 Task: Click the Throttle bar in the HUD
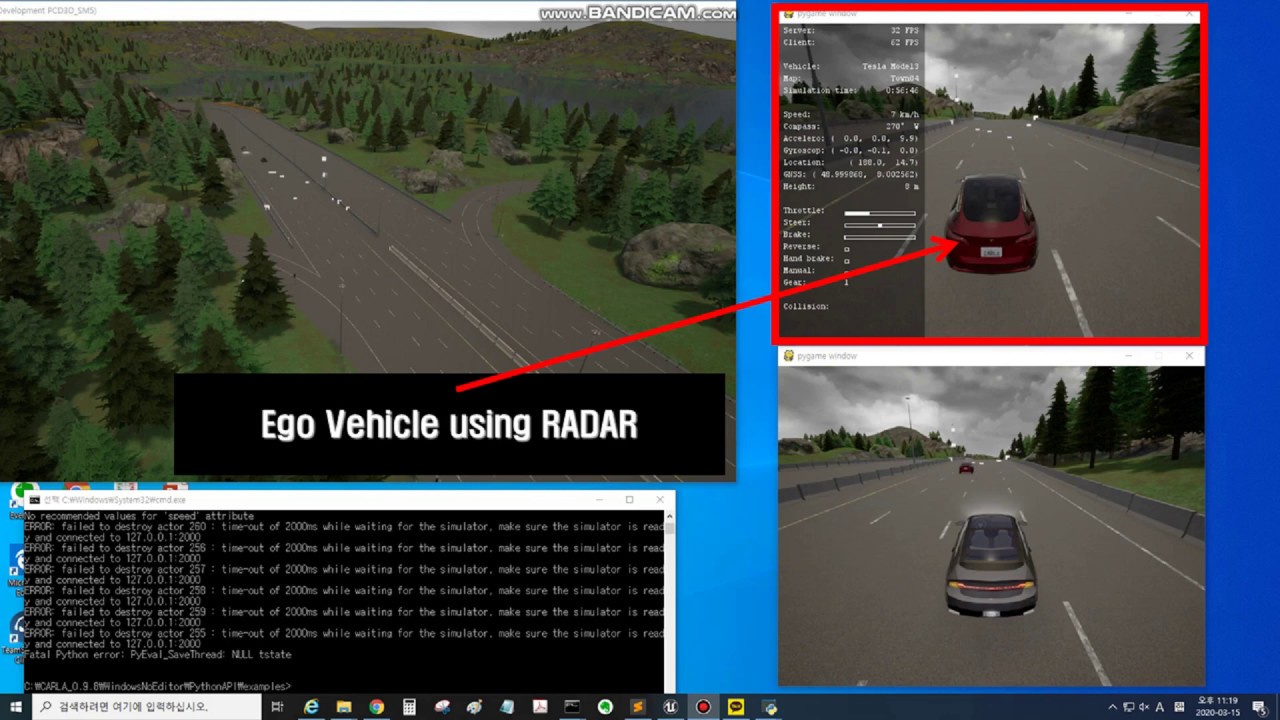(x=880, y=213)
